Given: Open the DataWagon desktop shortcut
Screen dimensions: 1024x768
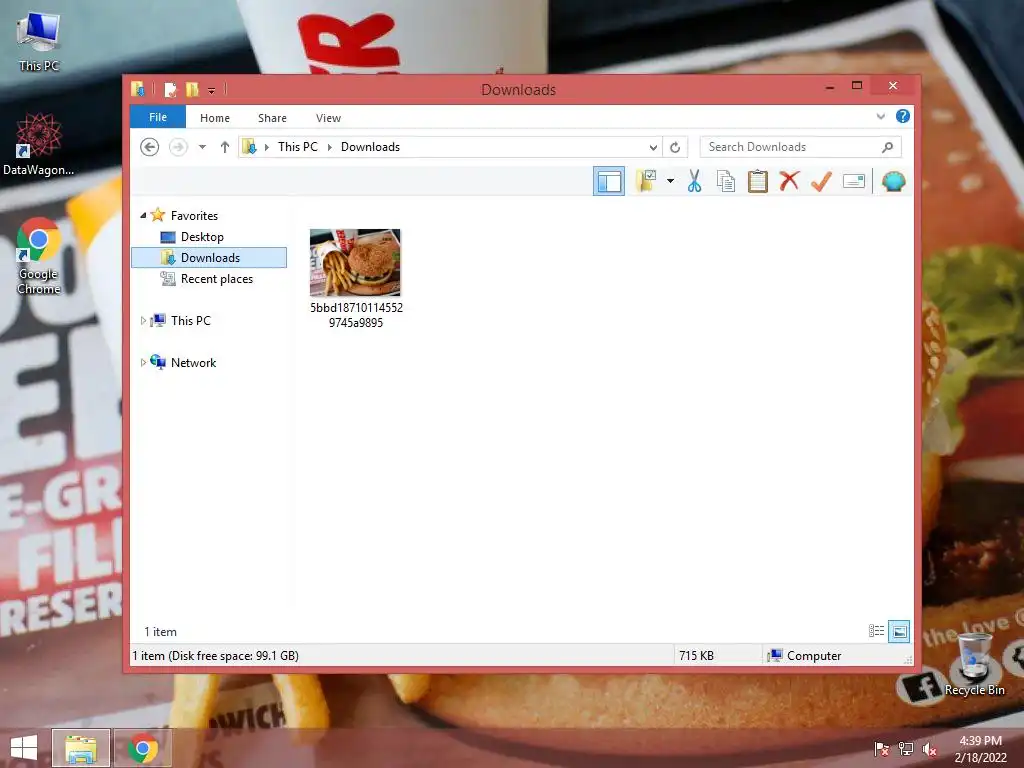Looking at the screenshot, I should [x=39, y=144].
